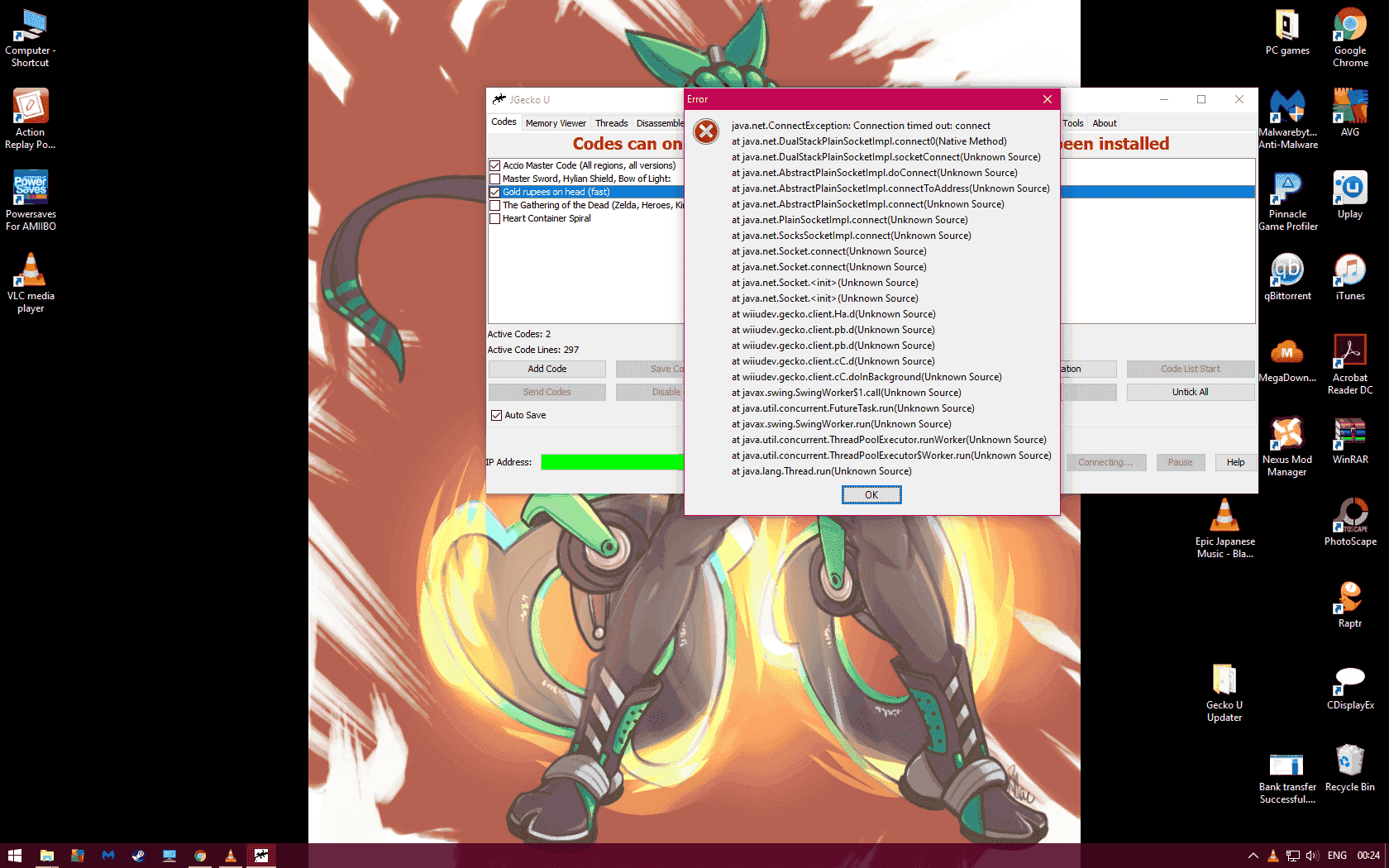Select the Uplay desktop icon
The image size is (1389, 868).
tap(1350, 195)
